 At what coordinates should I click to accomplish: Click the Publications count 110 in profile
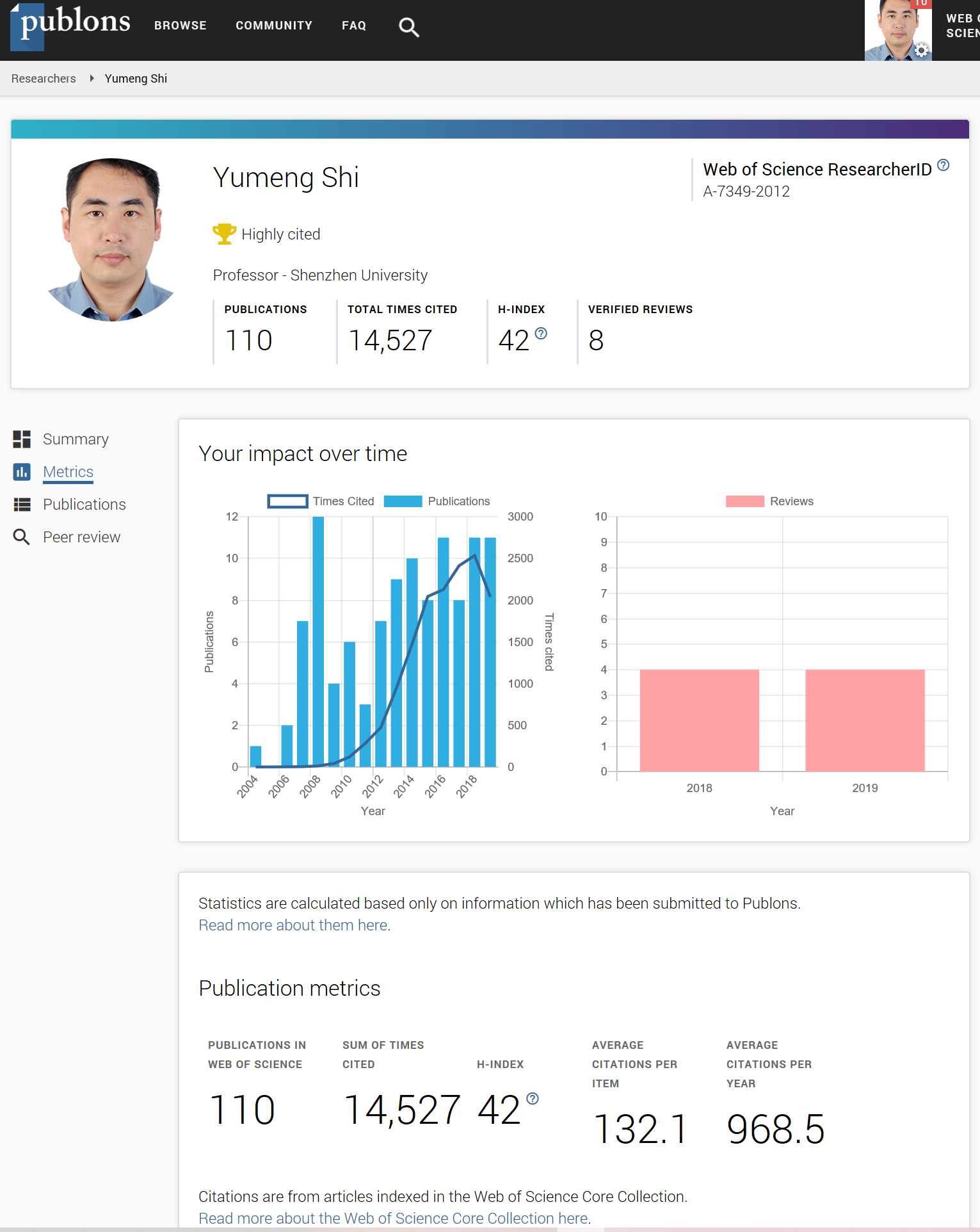tap(249, 340)
